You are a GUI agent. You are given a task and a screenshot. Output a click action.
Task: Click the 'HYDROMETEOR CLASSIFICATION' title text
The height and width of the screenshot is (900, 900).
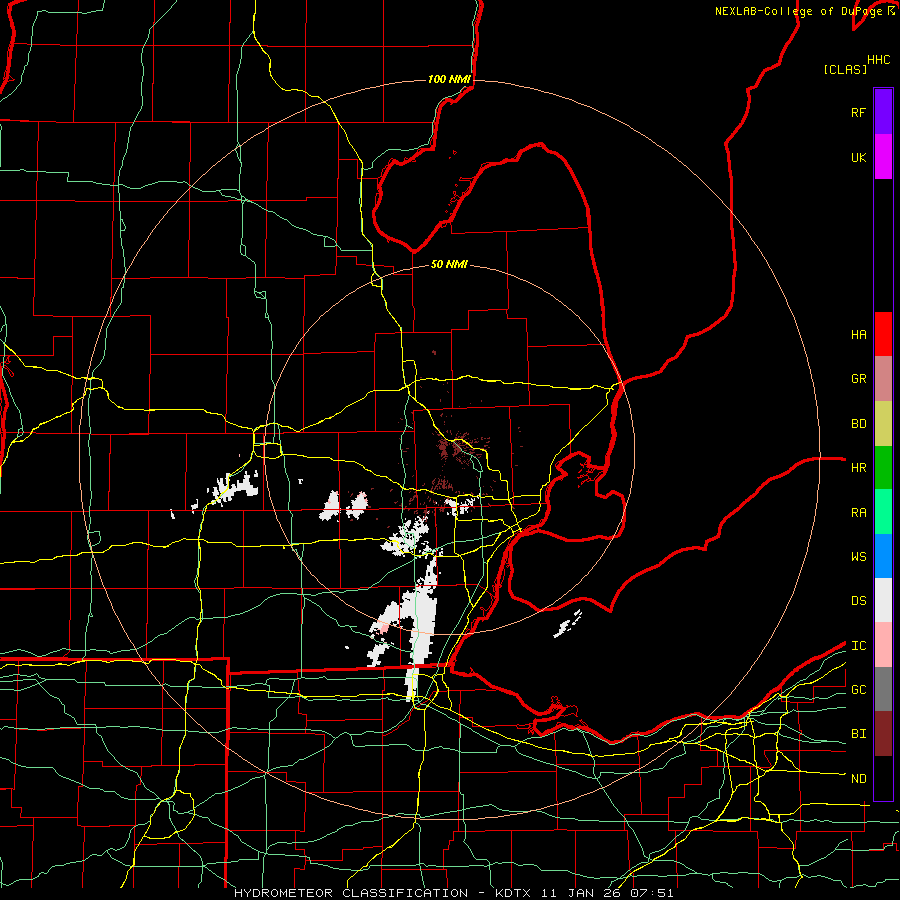351,893
